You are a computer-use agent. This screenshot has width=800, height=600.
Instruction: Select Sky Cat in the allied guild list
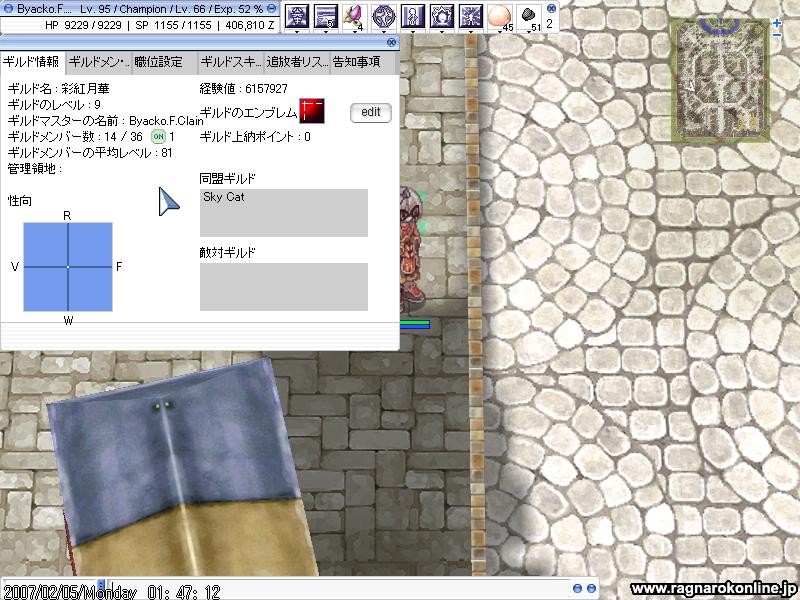[223, 197]
